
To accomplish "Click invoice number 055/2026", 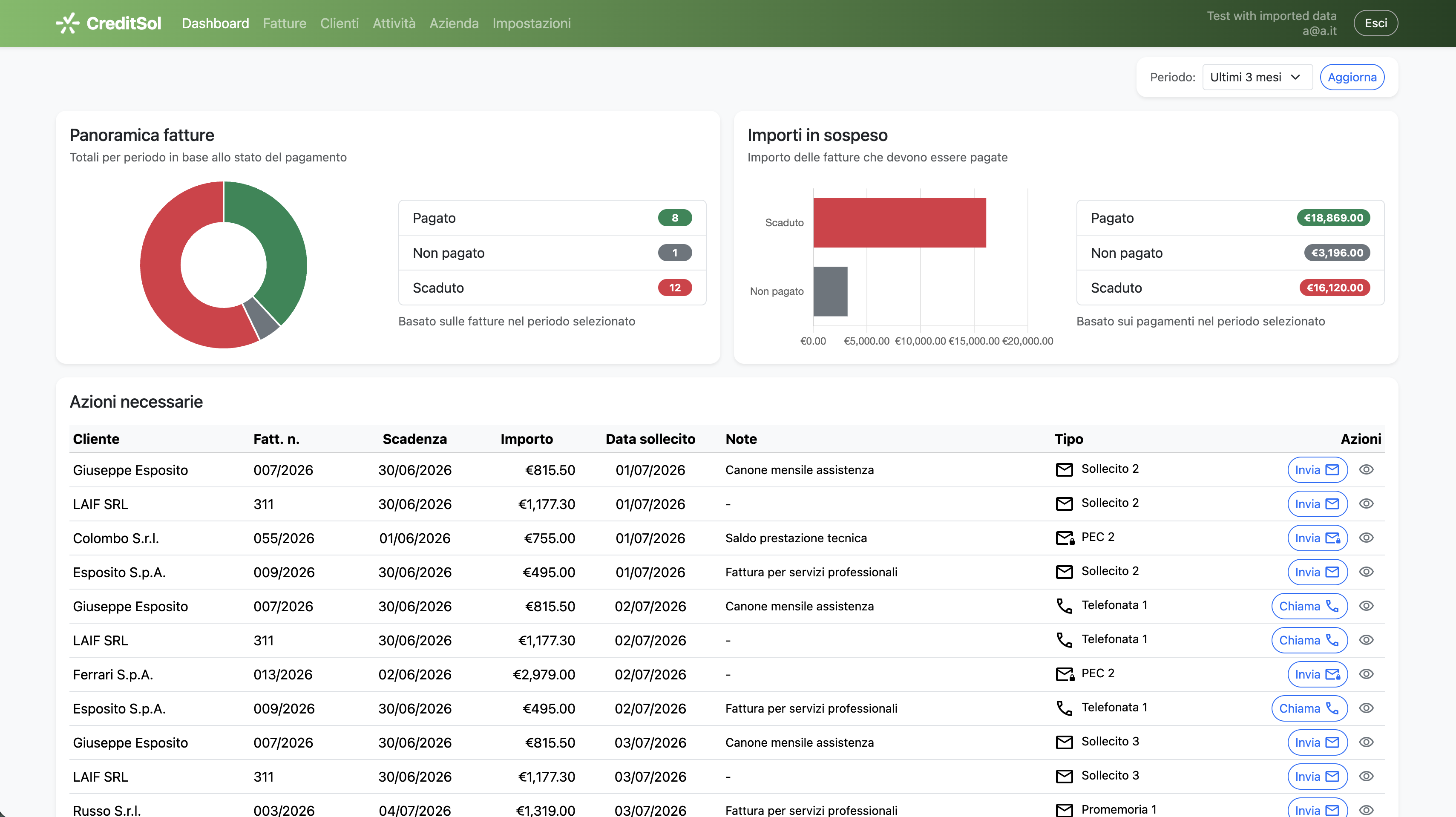I will (284, 538).
